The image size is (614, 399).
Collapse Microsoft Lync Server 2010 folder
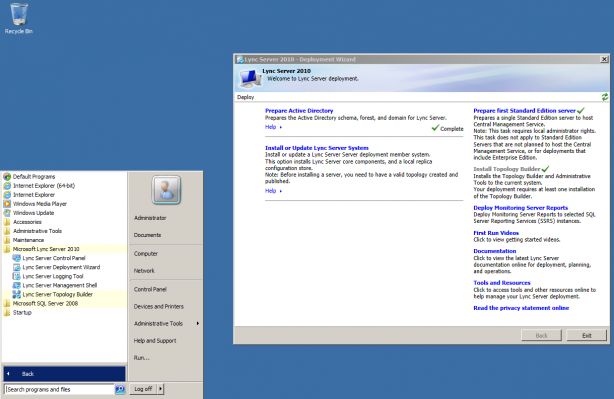coord(45,249)
